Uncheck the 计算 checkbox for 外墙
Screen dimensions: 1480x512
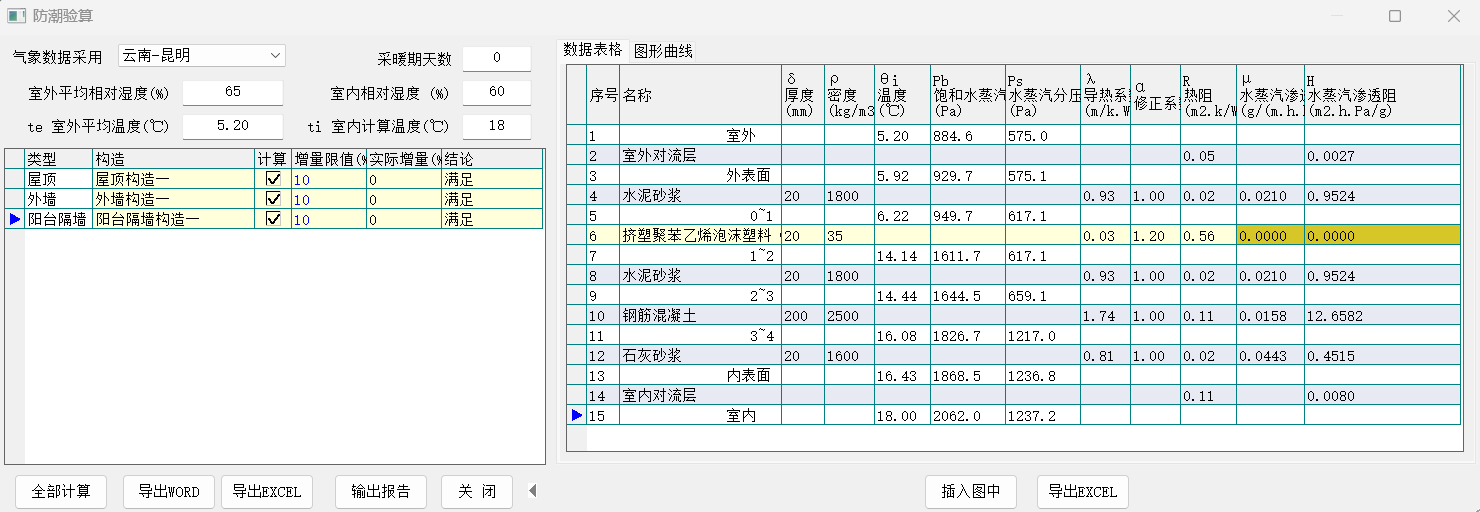pyautogui.click(x=273, y=199)
